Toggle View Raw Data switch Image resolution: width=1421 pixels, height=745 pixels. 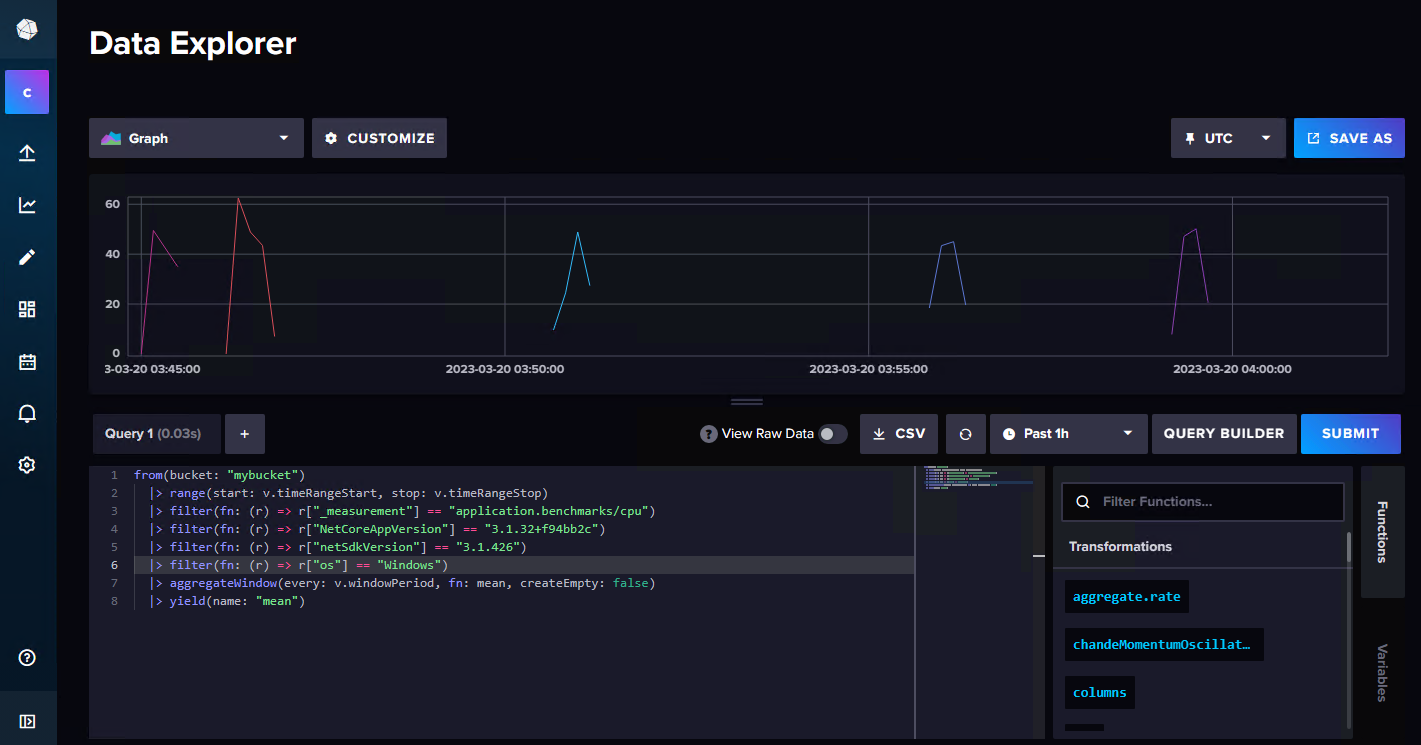[x=833, y=434]
